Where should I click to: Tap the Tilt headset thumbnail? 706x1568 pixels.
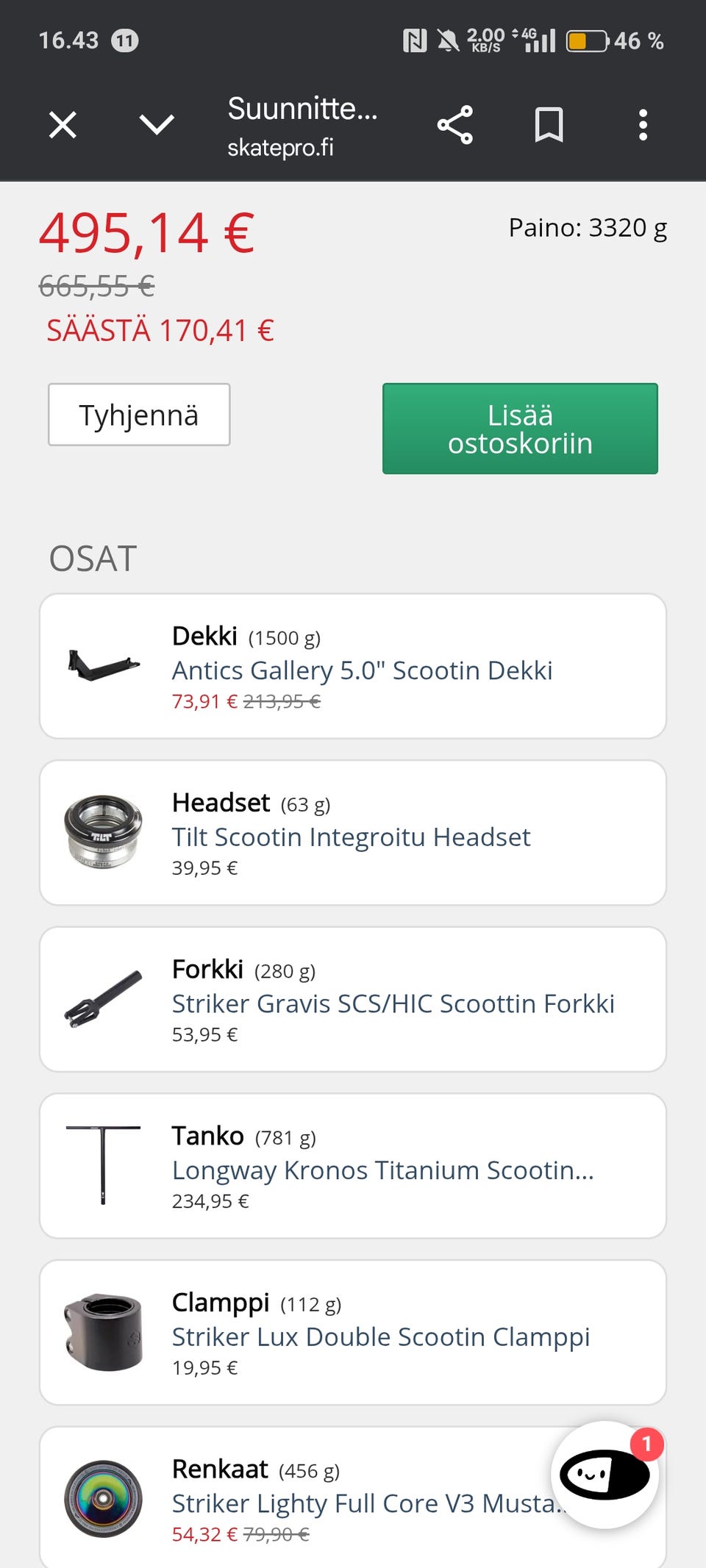point(103,832)
